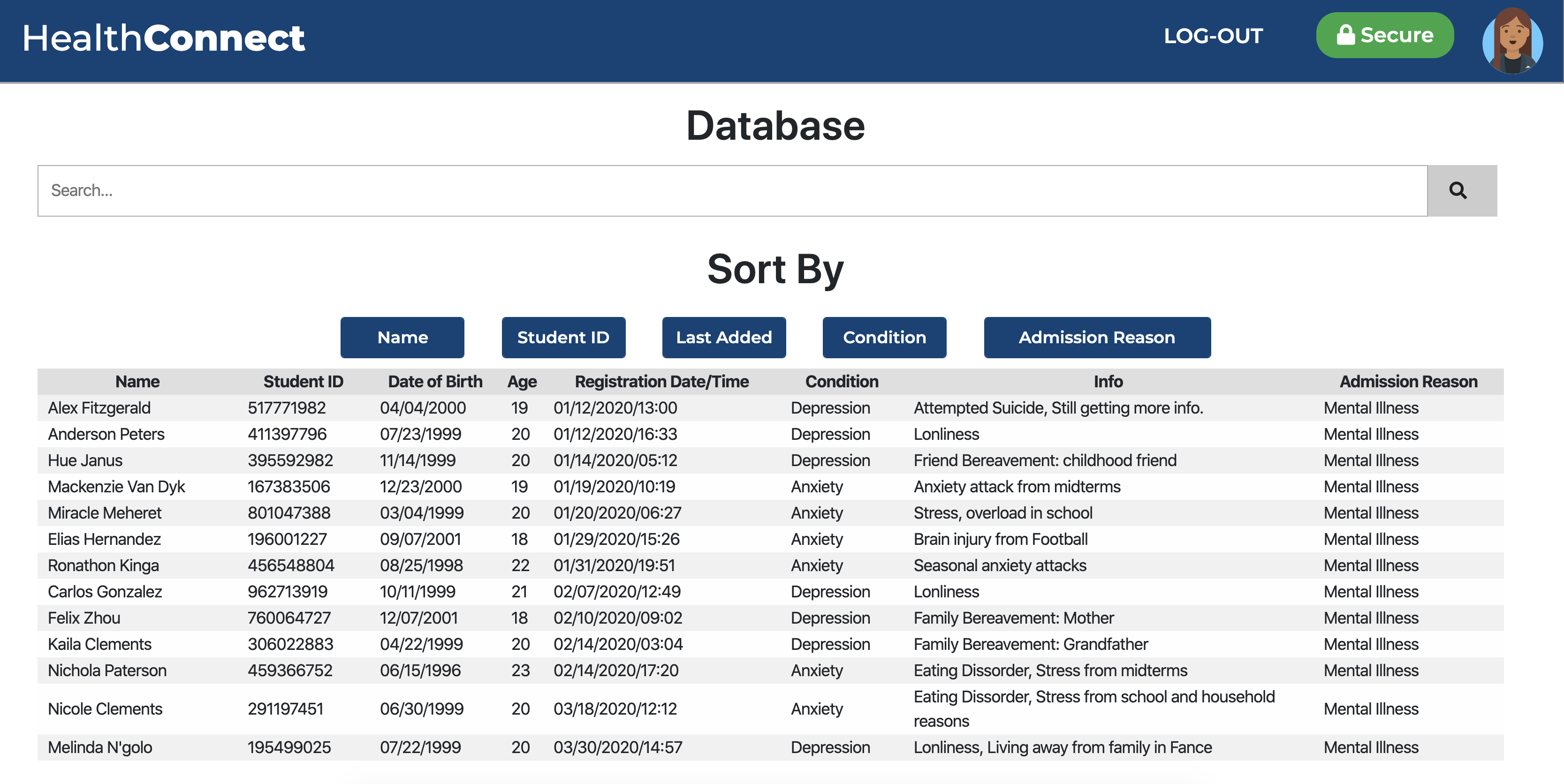Viewport: 1564px width, 784px height.
Task: Sort the database by Name button
Action: click(402, 338)
